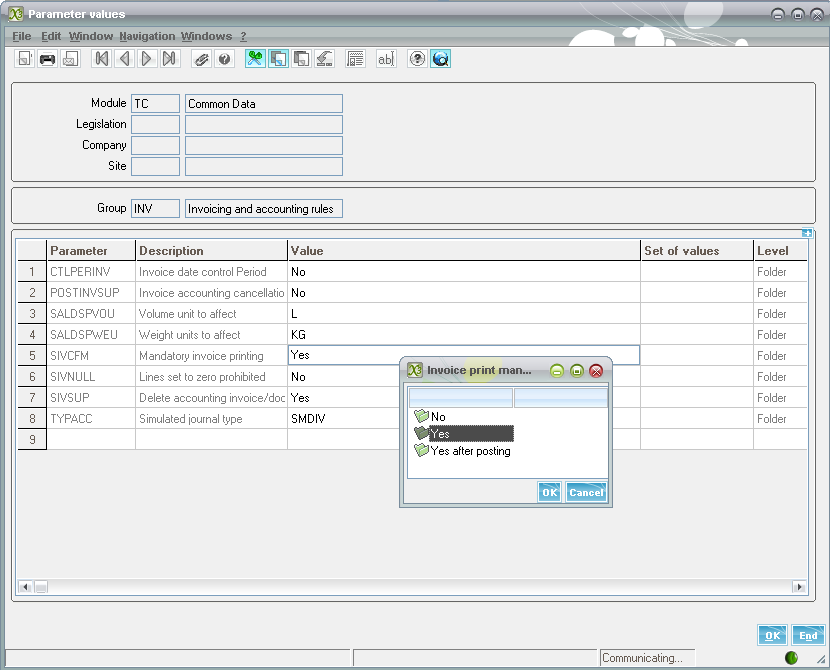Click the 'Set of values' column header
The image size is (830, 670).
coord(697,250)
